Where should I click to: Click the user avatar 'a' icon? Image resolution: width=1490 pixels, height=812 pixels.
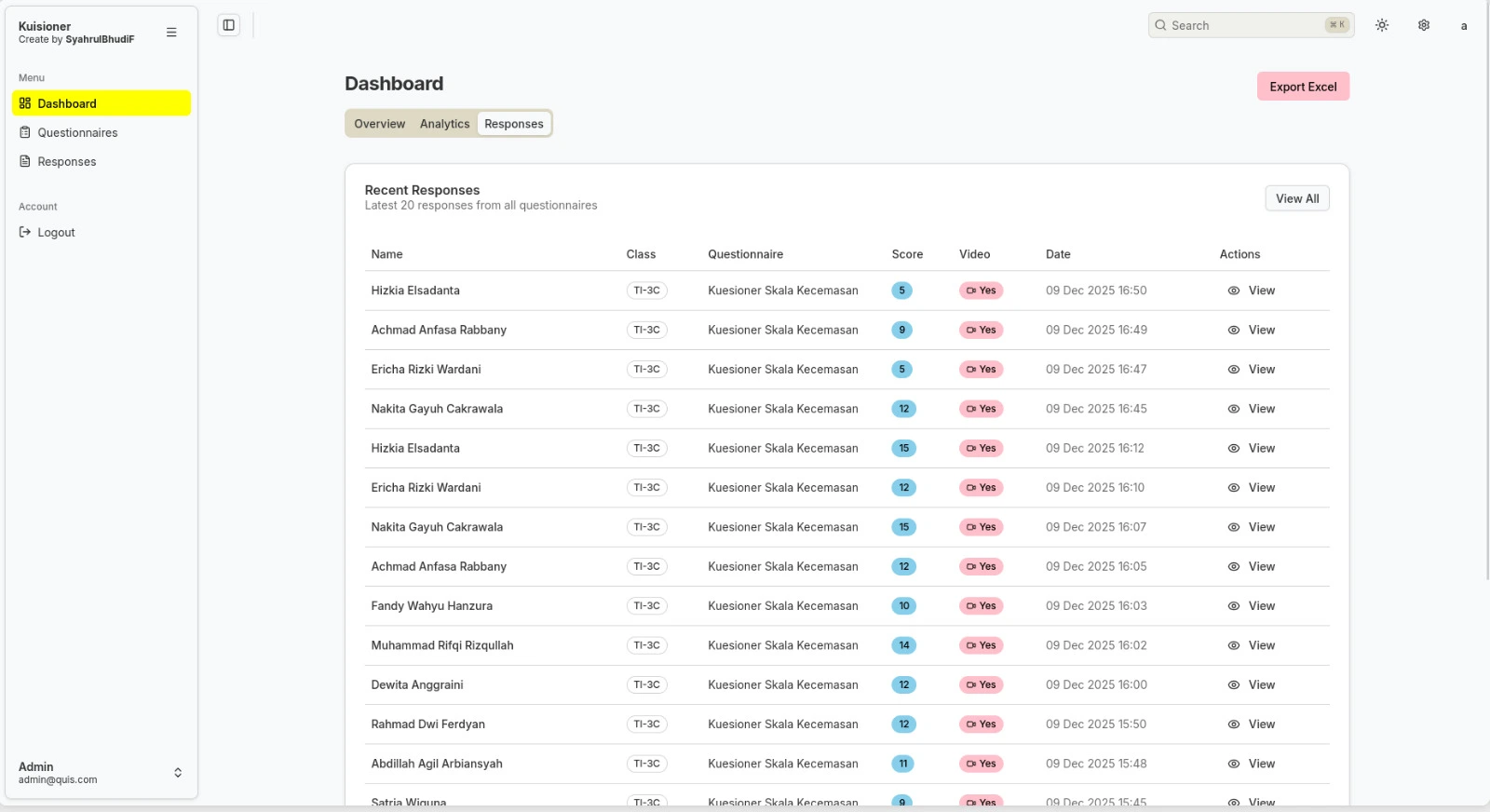point(1464,26)
